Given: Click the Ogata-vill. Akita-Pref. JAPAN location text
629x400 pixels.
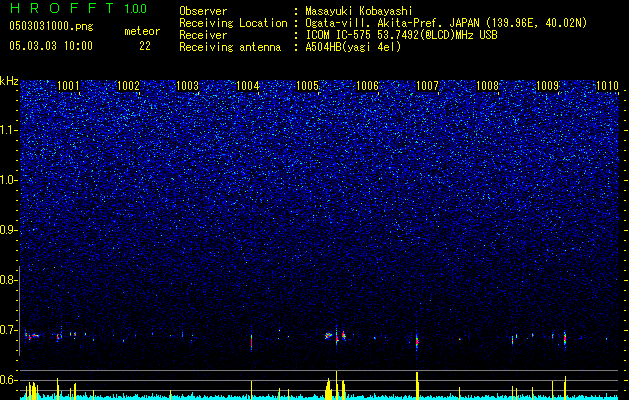Looking at the screenshot, I should point(446,24).
